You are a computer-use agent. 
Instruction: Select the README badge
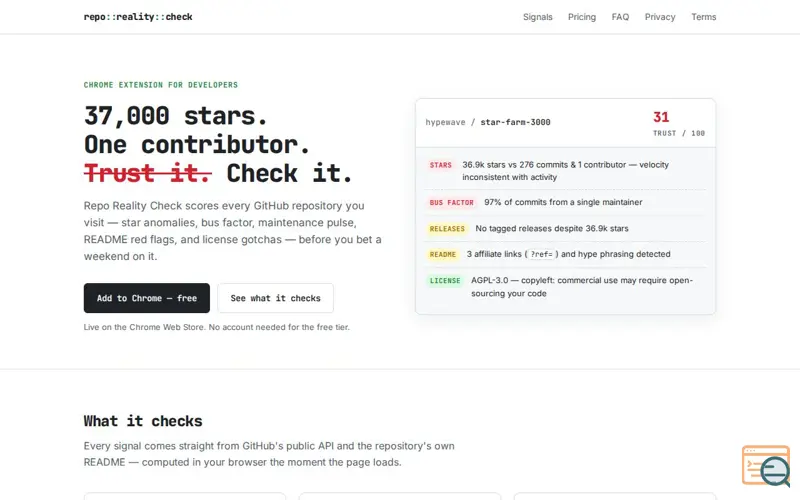[x=442, y=254]
